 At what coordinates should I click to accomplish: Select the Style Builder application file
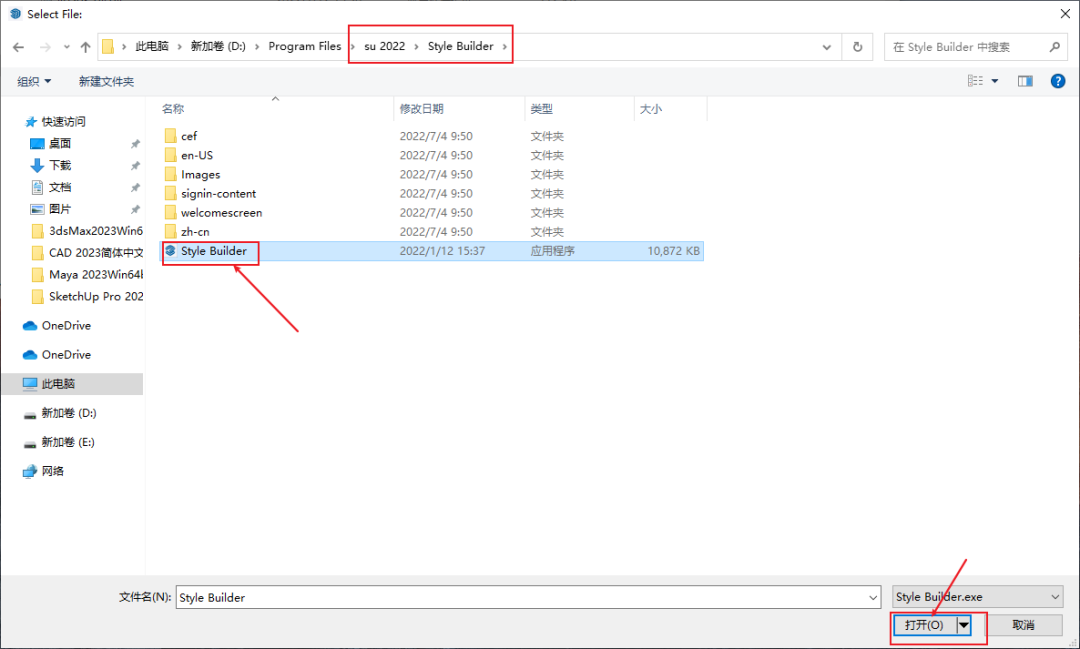pos(213,251)
